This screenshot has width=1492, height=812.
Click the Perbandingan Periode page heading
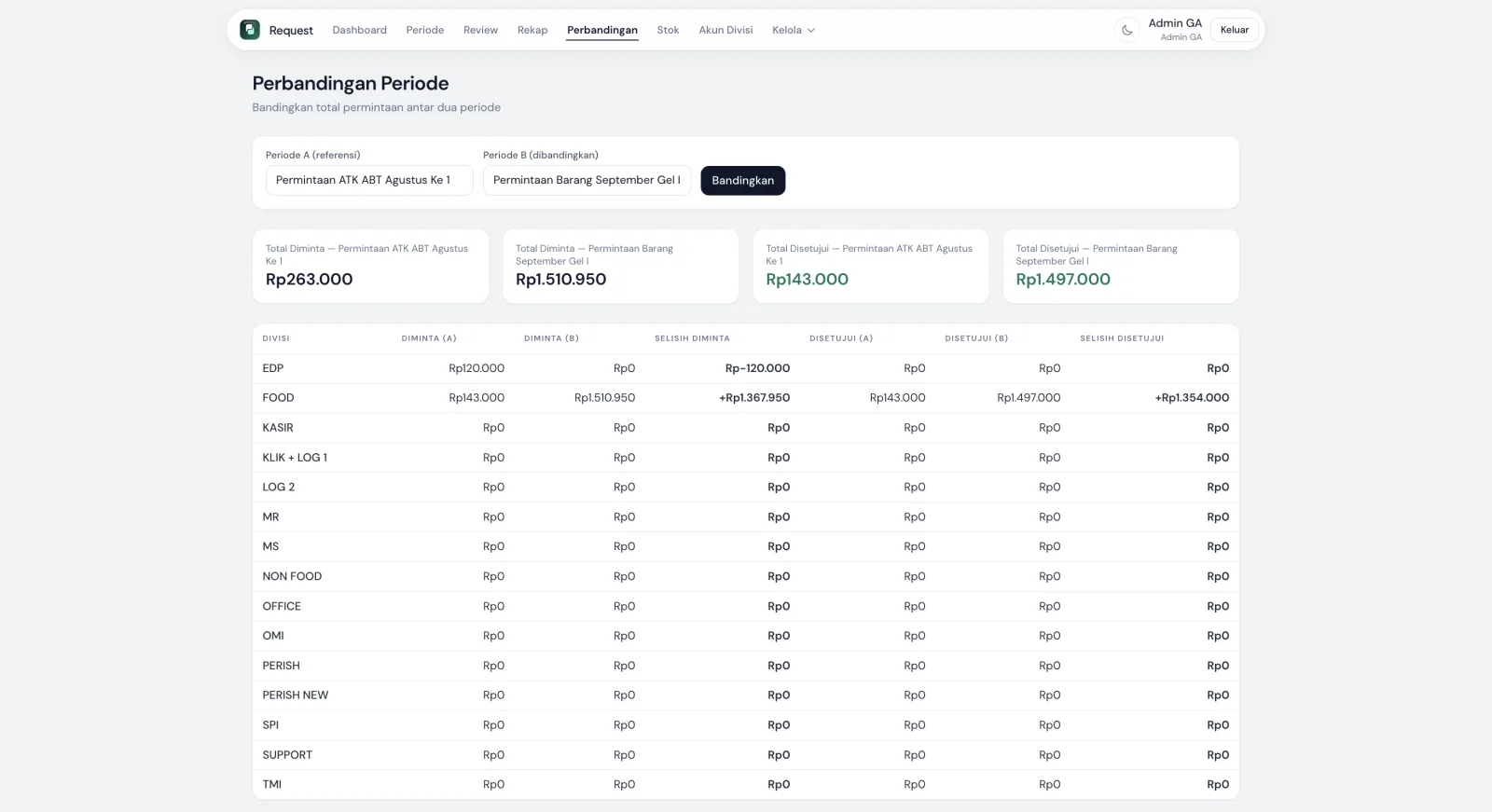point(351,84)
